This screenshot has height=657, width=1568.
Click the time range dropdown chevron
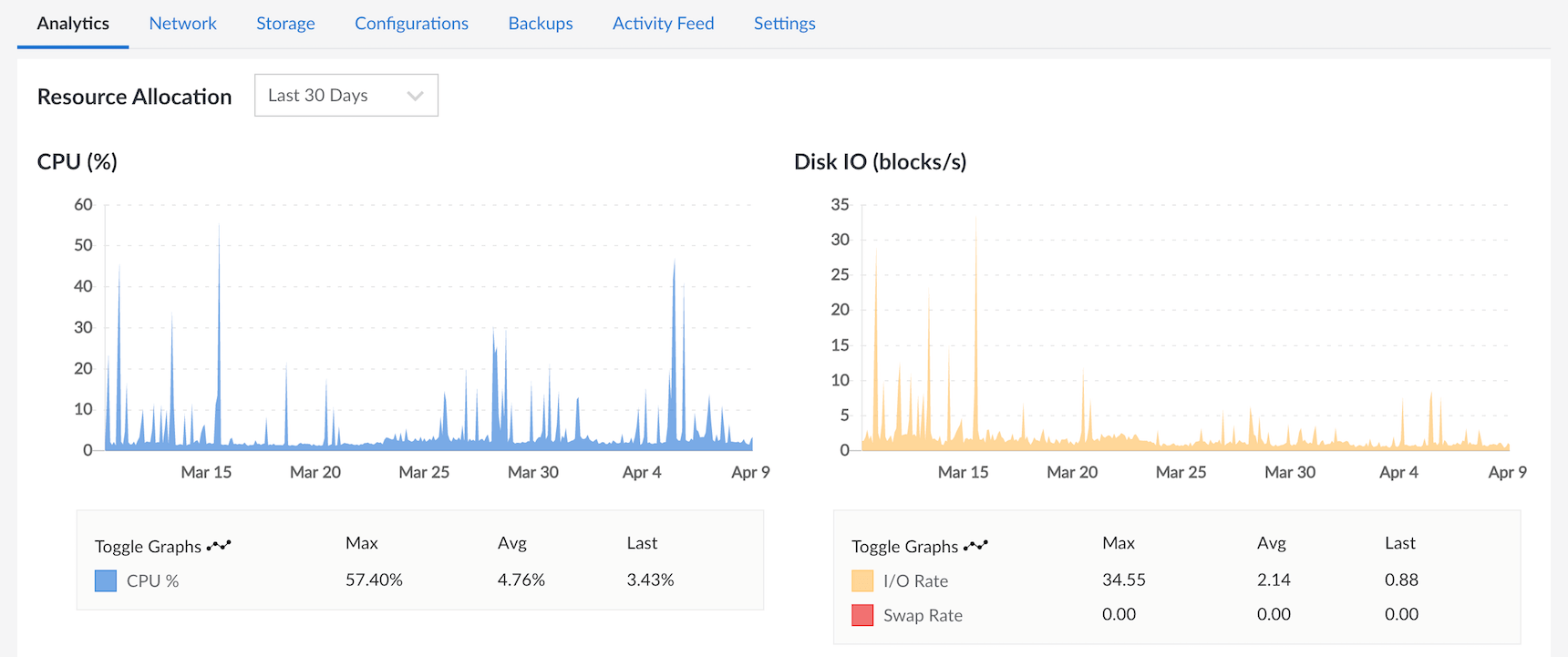[416, 96]
